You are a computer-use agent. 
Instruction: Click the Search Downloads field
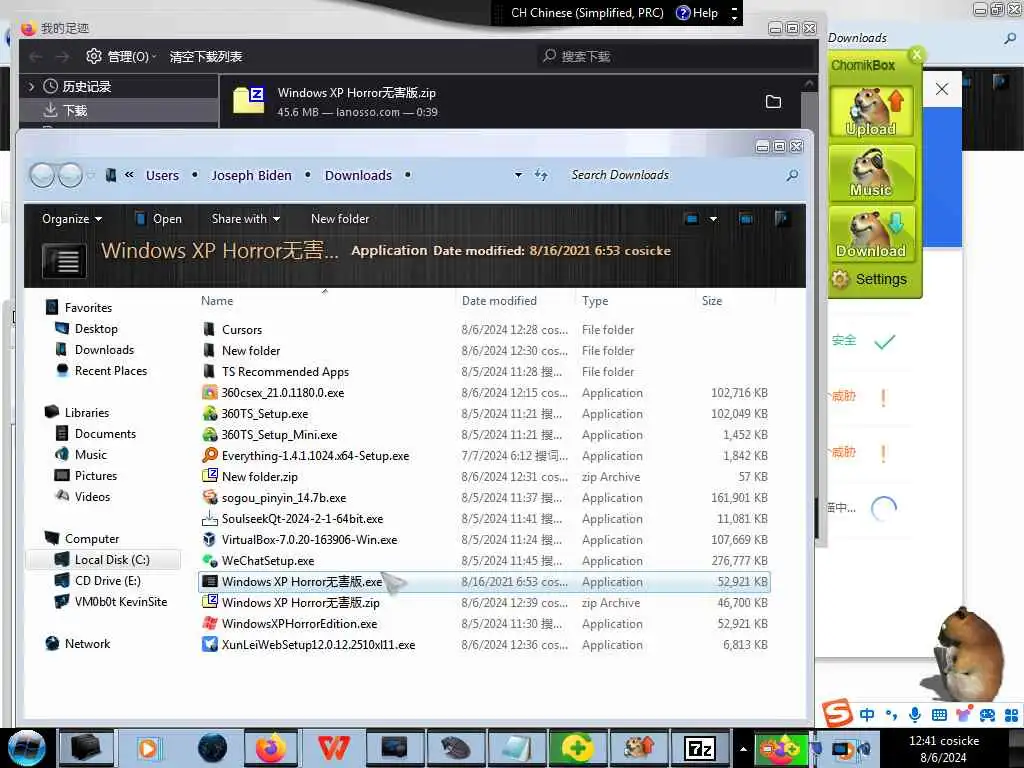pyautogui.click(x=676, y=175)
